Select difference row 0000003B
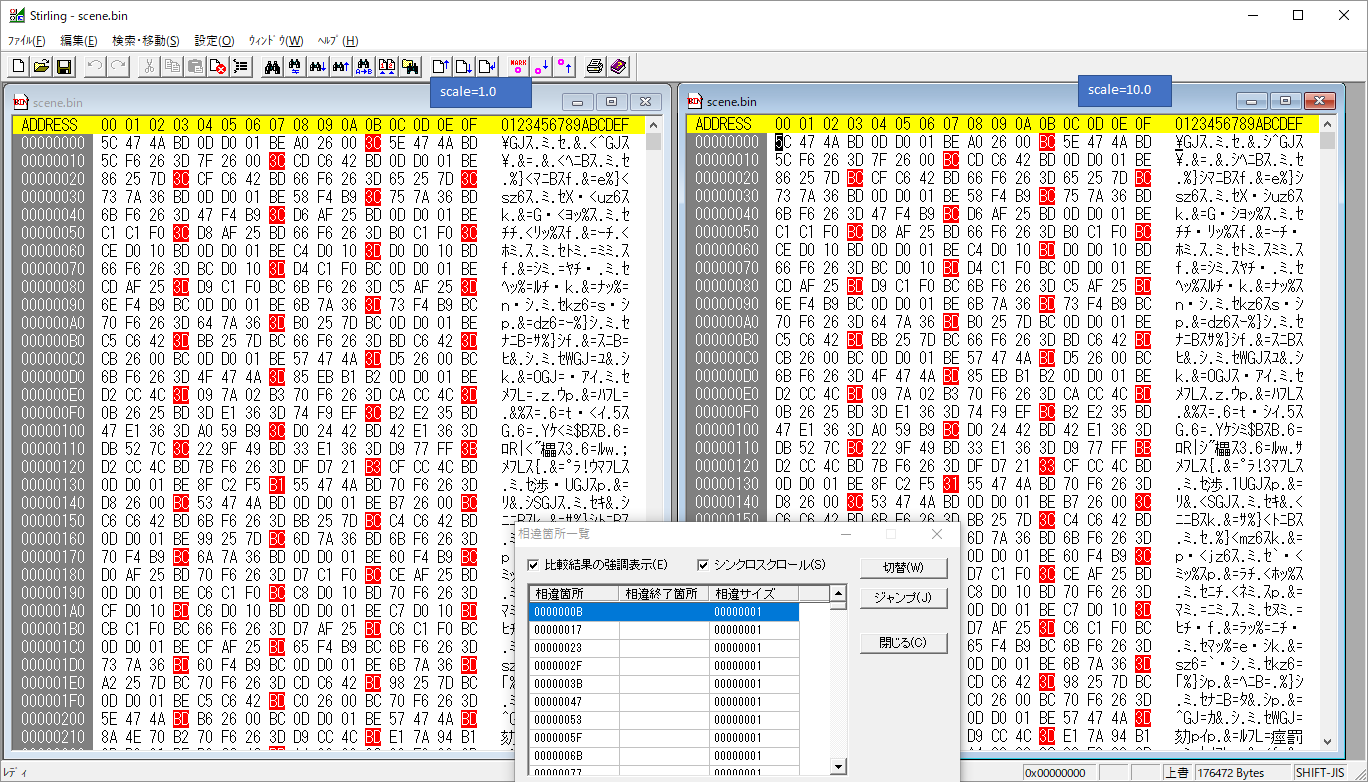Viewport: 1368px width, 782px height. coord(664,684)
